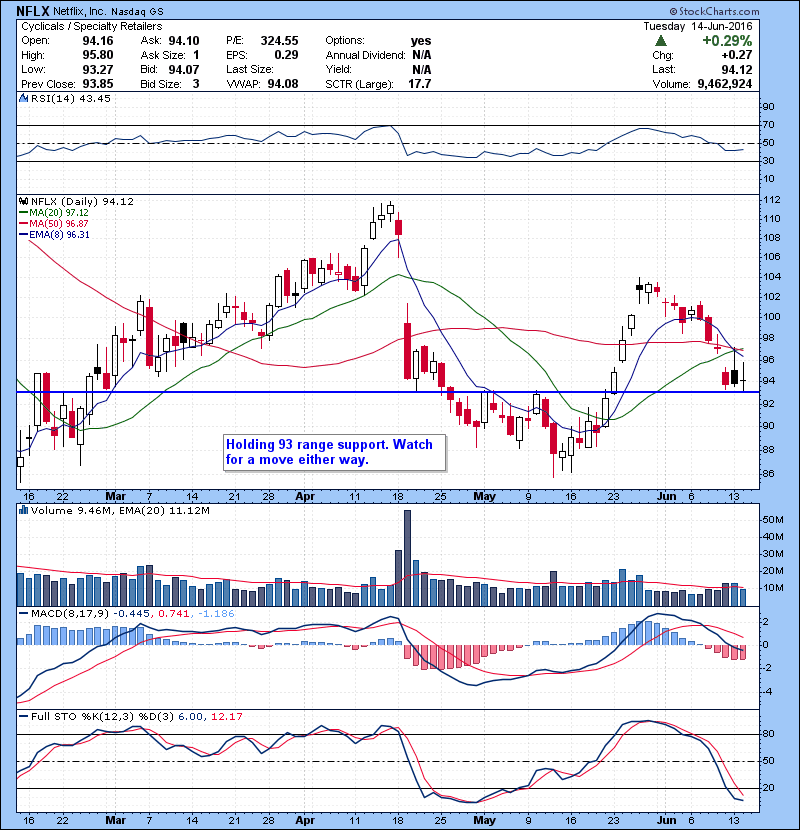The width and height of the screenshot is (800, 830).
Task: Click the +0.29% percent change
Action: [x=727, y=41]
